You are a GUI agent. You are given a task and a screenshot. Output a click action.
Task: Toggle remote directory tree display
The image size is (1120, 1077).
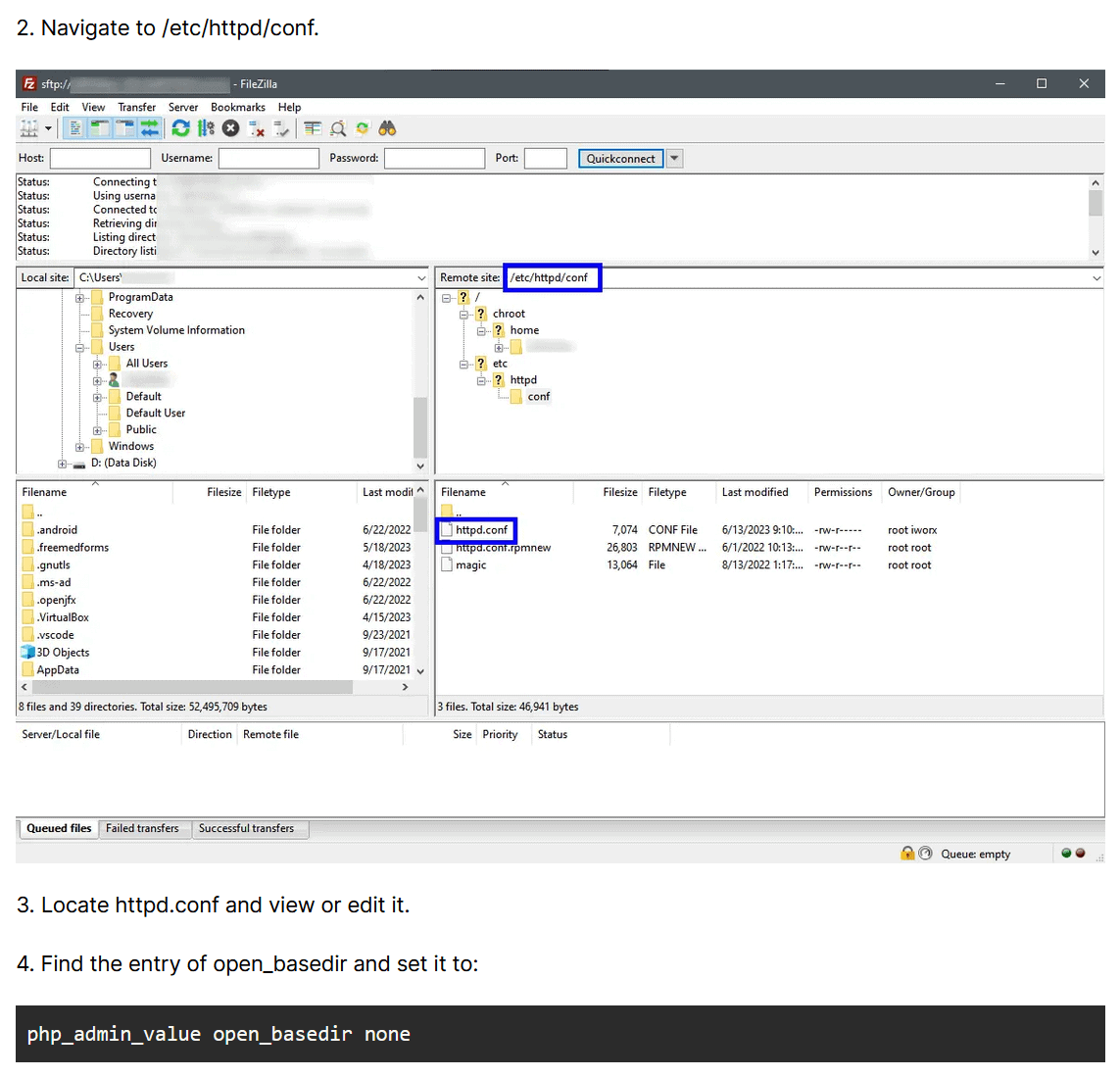pos(125,128)
